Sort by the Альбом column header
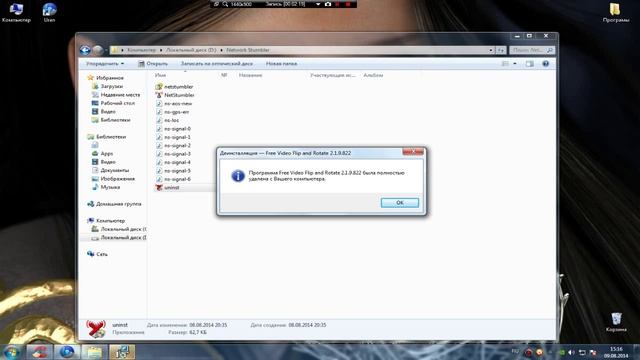 pos(373,75)
